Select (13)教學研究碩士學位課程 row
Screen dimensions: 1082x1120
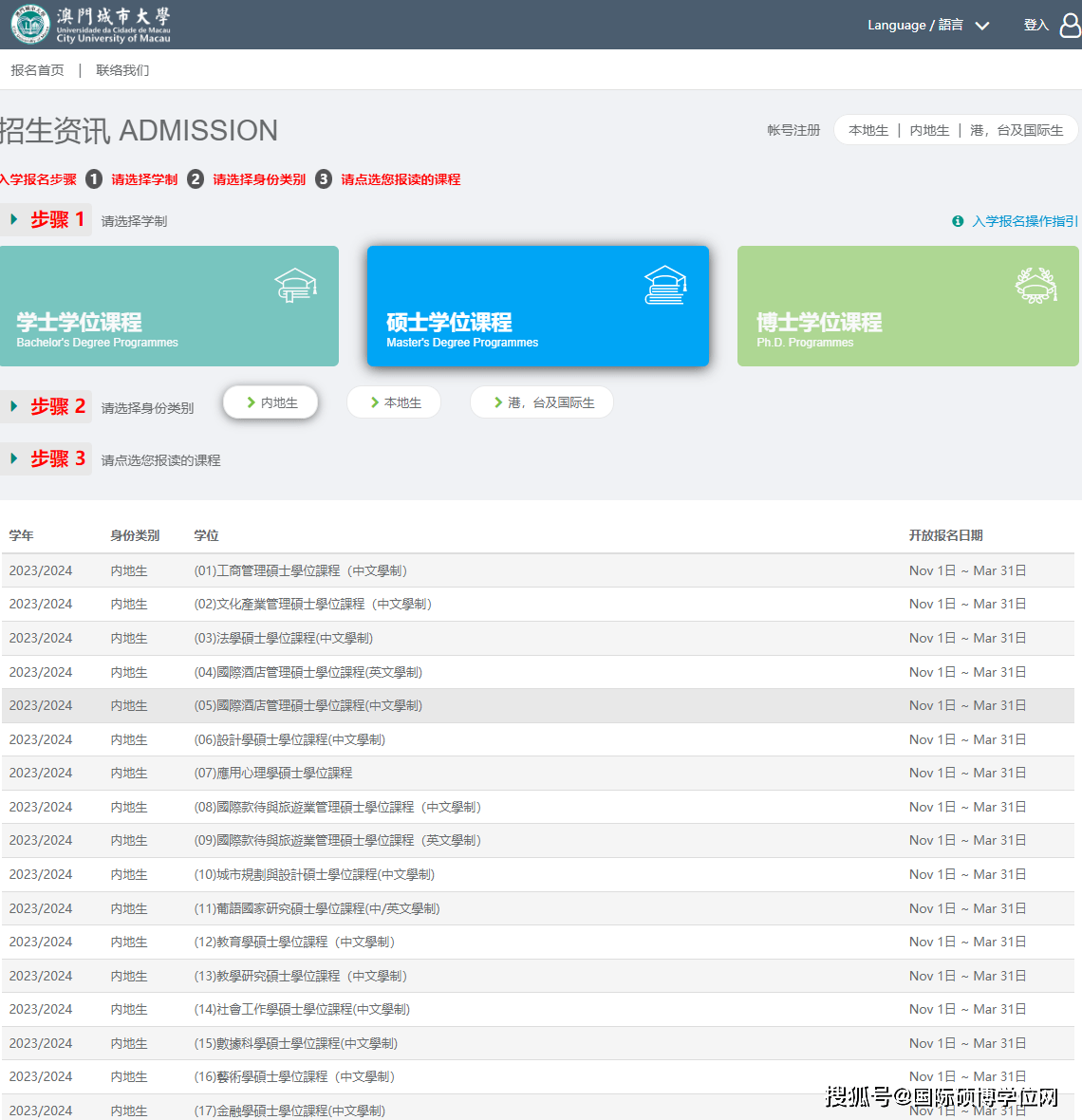(538, 976)
